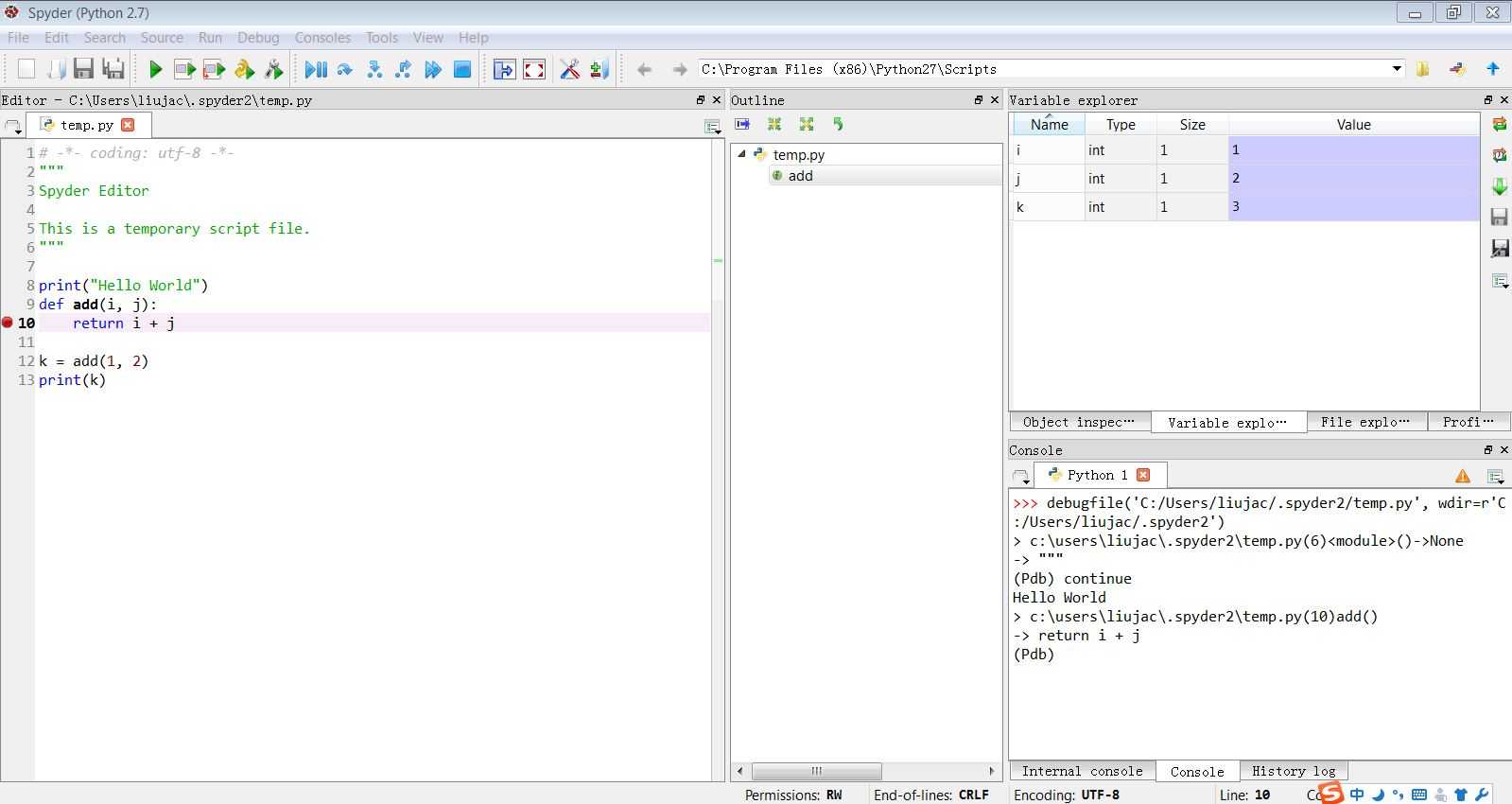Switch to the Object inspector tab
Screen dimensions: 1512x804
click(x=1080, y=422)
